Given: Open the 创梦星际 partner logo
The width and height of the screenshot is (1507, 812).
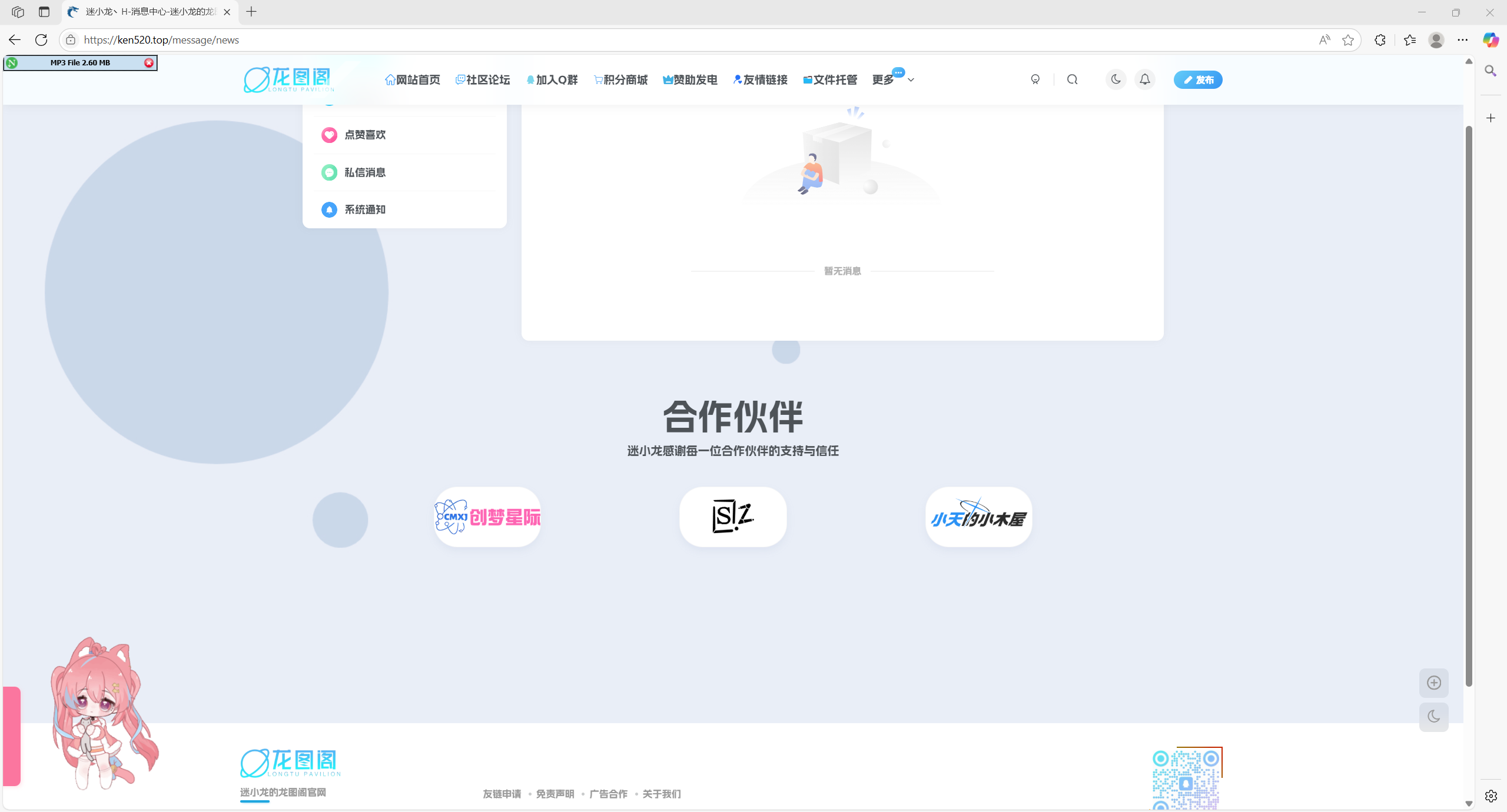Looking at the screenshot, I should [487, 517].
